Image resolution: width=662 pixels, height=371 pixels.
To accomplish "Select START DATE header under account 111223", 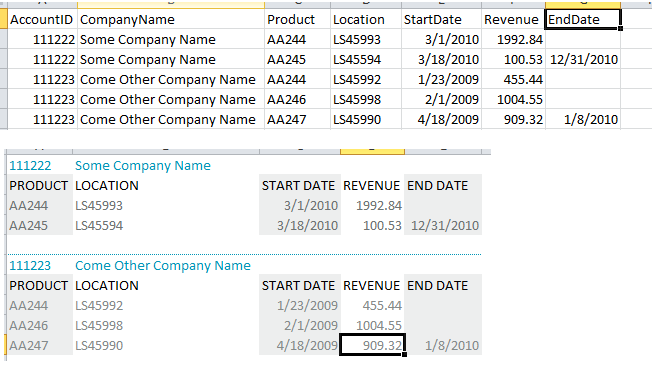I will [298, 285].
